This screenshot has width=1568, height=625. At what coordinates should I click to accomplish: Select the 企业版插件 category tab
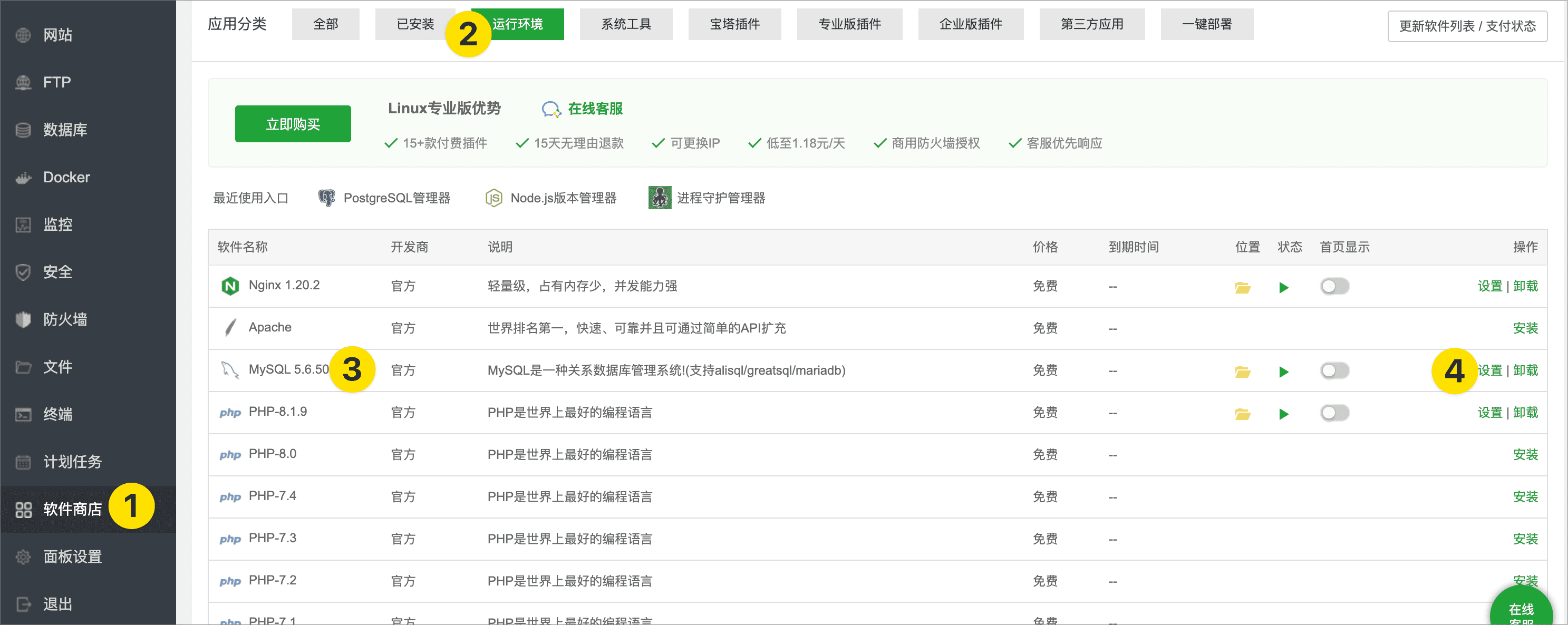(971, 24)
